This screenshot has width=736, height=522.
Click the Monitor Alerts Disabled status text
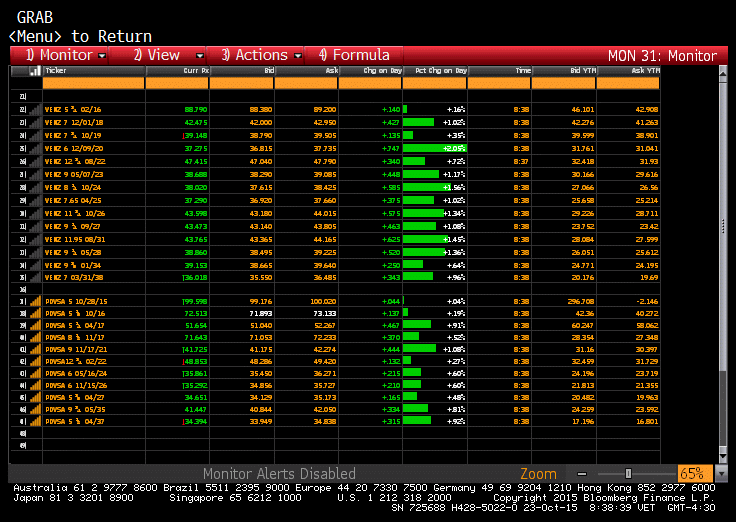[x=279, y=474]
